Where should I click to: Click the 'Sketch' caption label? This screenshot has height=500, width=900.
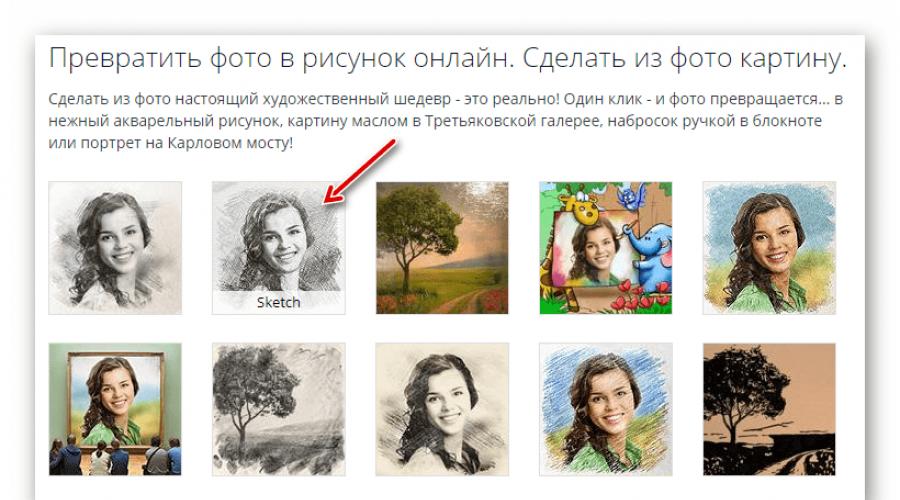tap(278, 303)
